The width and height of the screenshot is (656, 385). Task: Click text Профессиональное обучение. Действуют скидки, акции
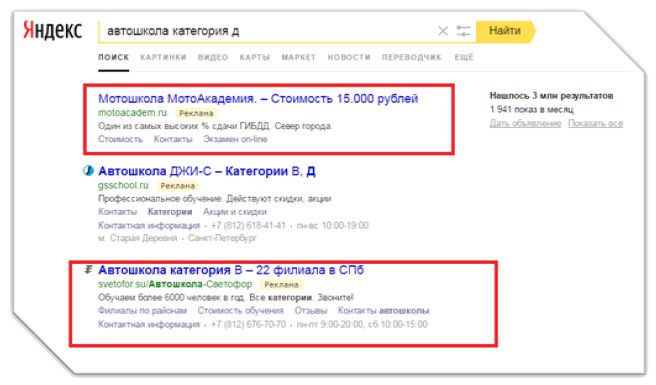tap(215, 198)
